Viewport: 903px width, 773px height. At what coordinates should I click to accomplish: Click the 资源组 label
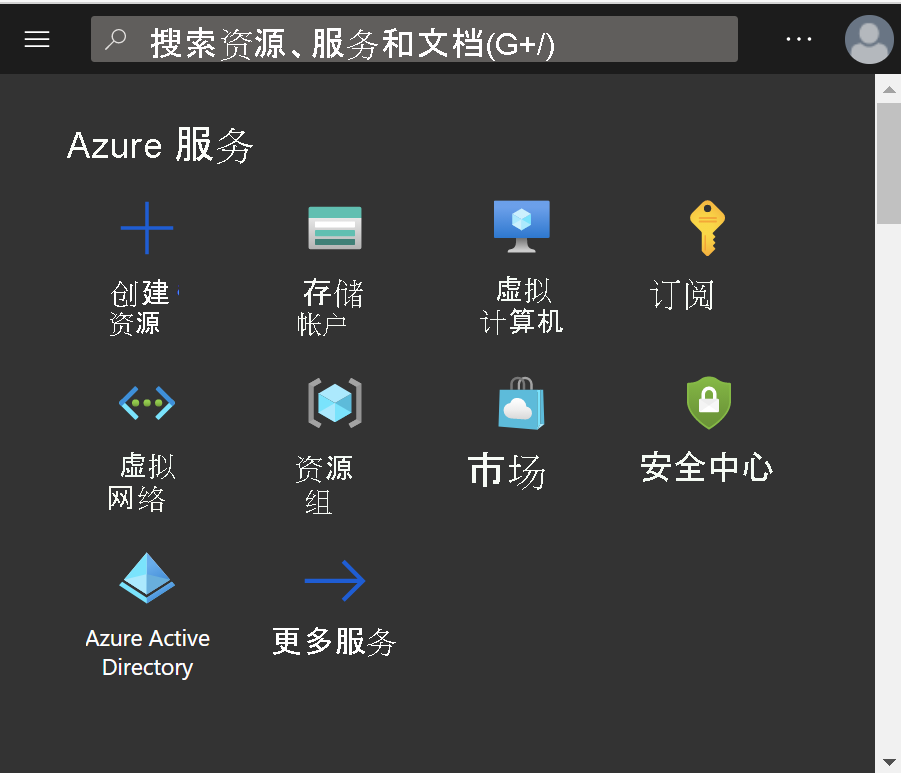(x=324, y=485)
